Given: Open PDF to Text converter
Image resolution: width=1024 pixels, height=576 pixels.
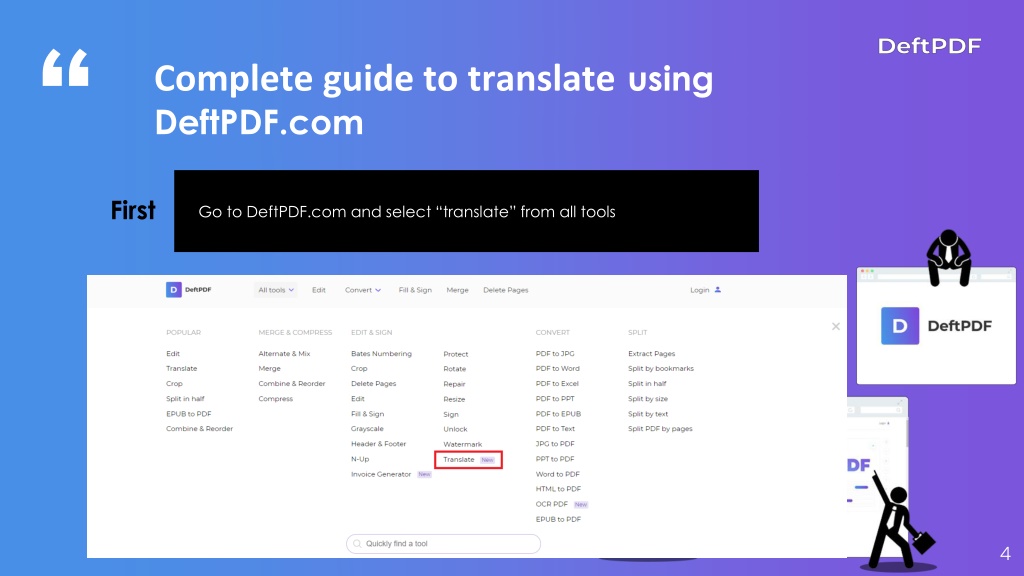Looking at the screenshot, I should [x=555, y=428].
